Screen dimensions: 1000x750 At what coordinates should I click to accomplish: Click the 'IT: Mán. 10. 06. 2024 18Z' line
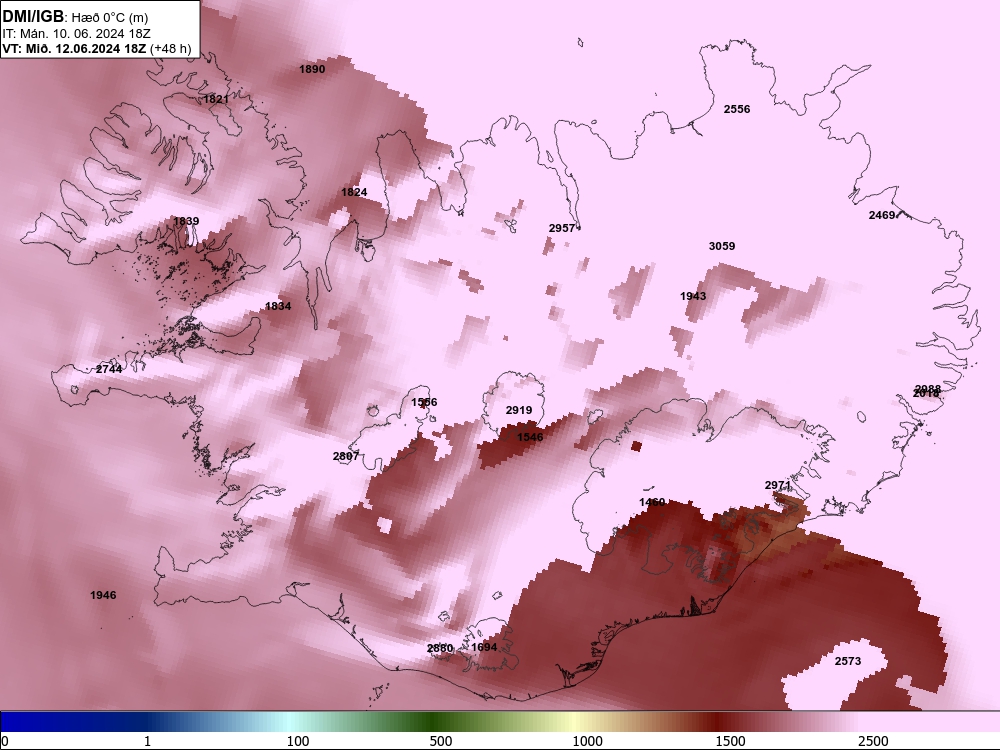[x=77, y=34]
